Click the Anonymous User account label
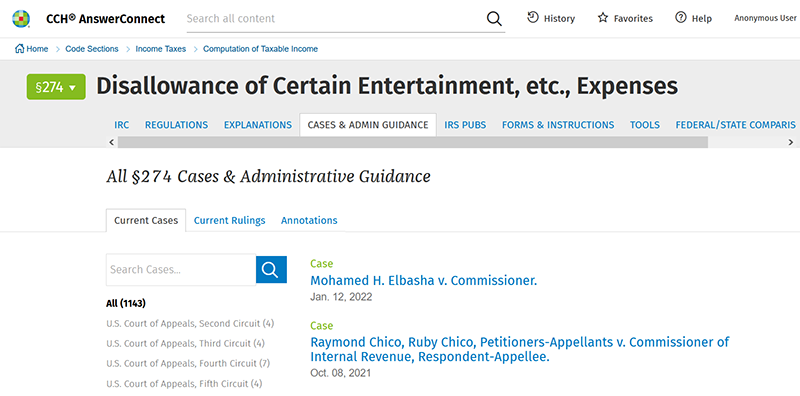This screenshot has height=396, width=800. coord(765,18)
